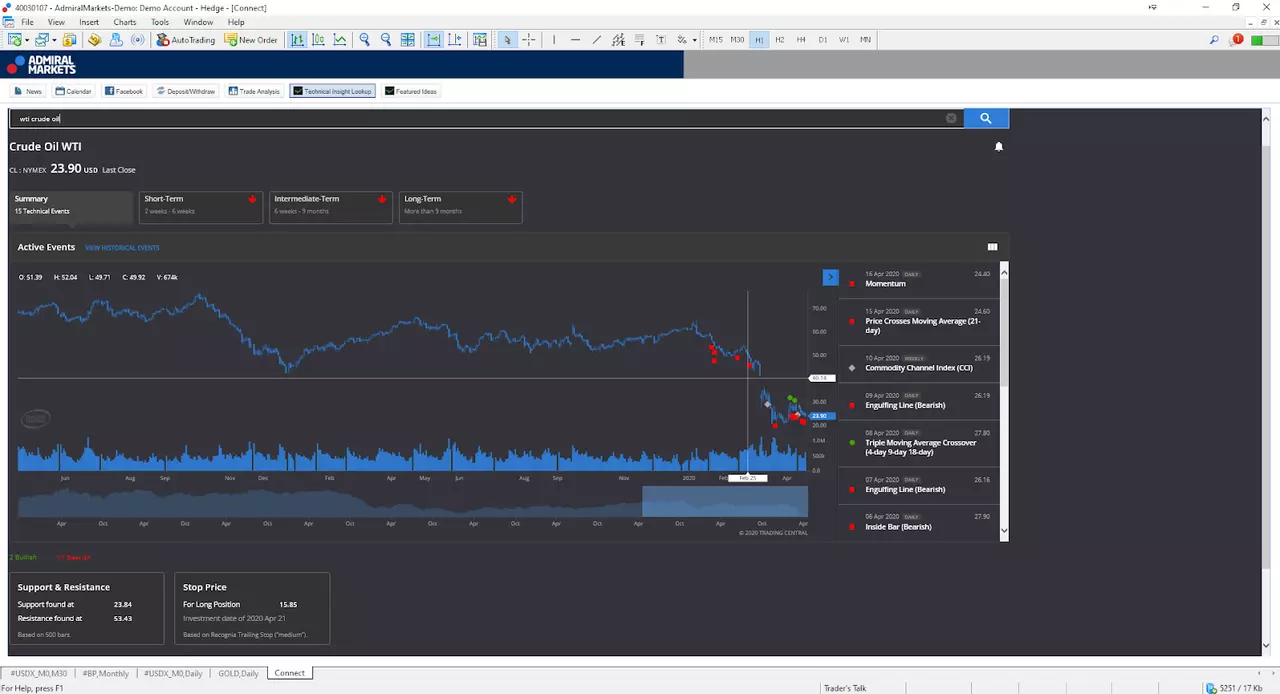Click the toolbar search magnifier icon
The image size is (1280, 694).
[1214, 40]
